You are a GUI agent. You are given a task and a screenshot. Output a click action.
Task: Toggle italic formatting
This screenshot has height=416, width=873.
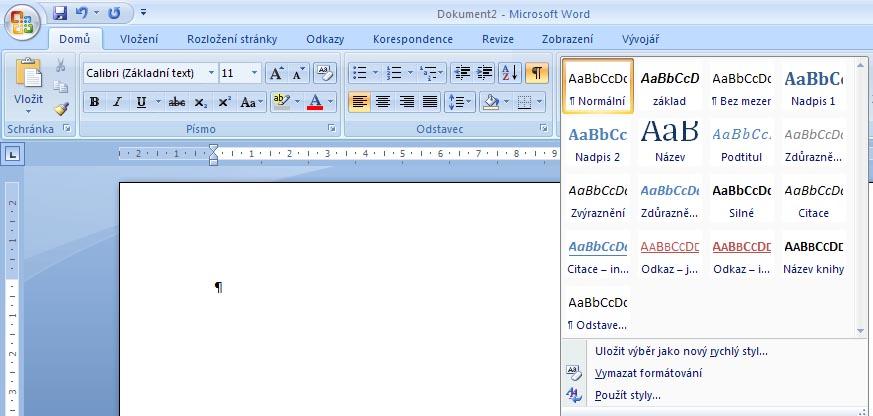coord(117,102)
